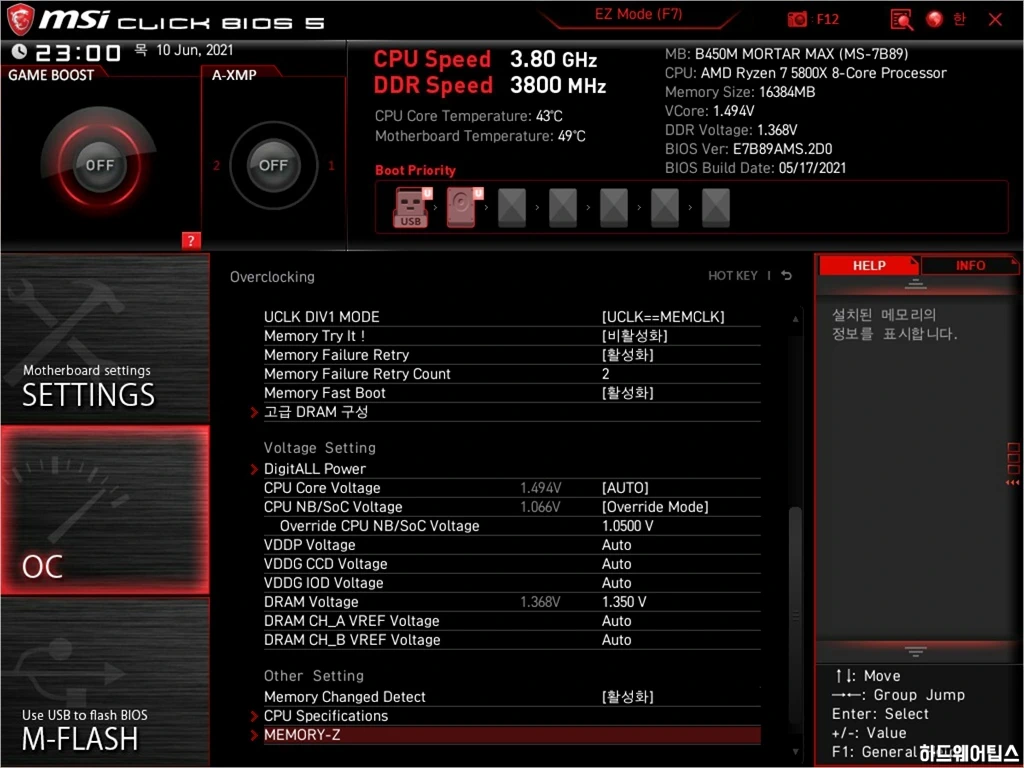Open the UCLK DIV1 MODE dropdown value

[663, 317]
